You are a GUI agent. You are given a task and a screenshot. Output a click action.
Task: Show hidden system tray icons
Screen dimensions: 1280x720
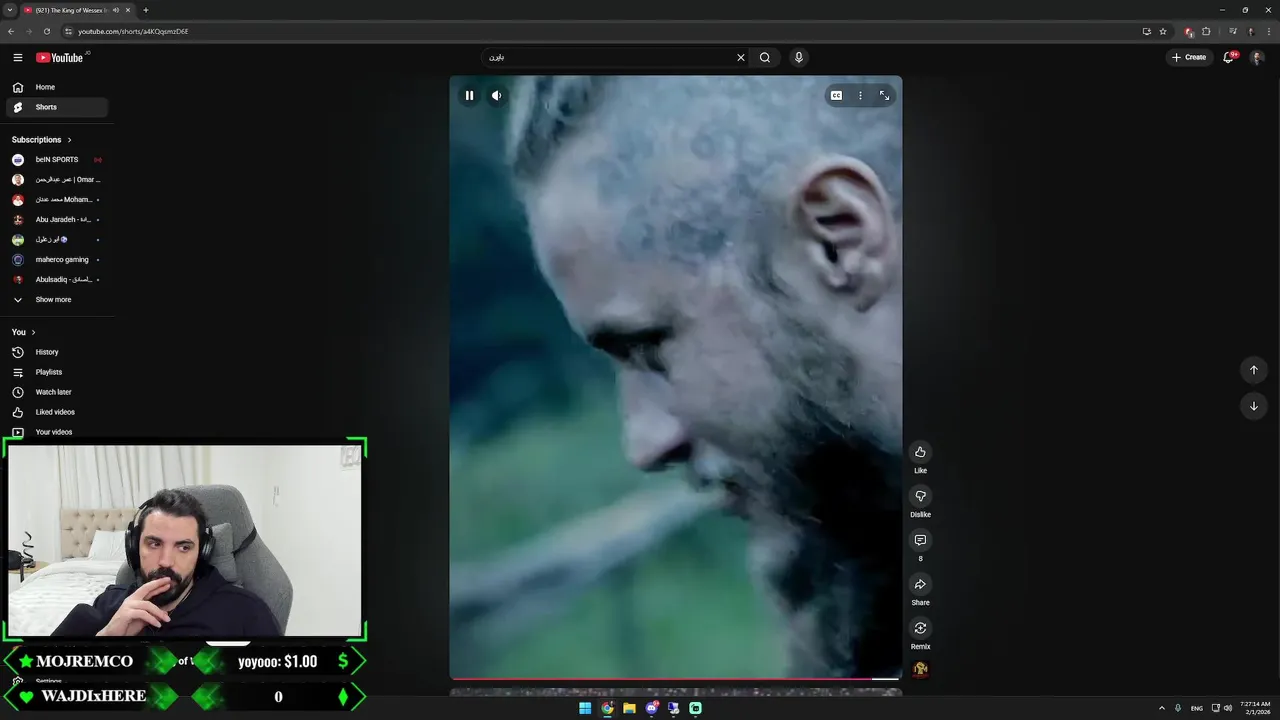coord(1161,708)
